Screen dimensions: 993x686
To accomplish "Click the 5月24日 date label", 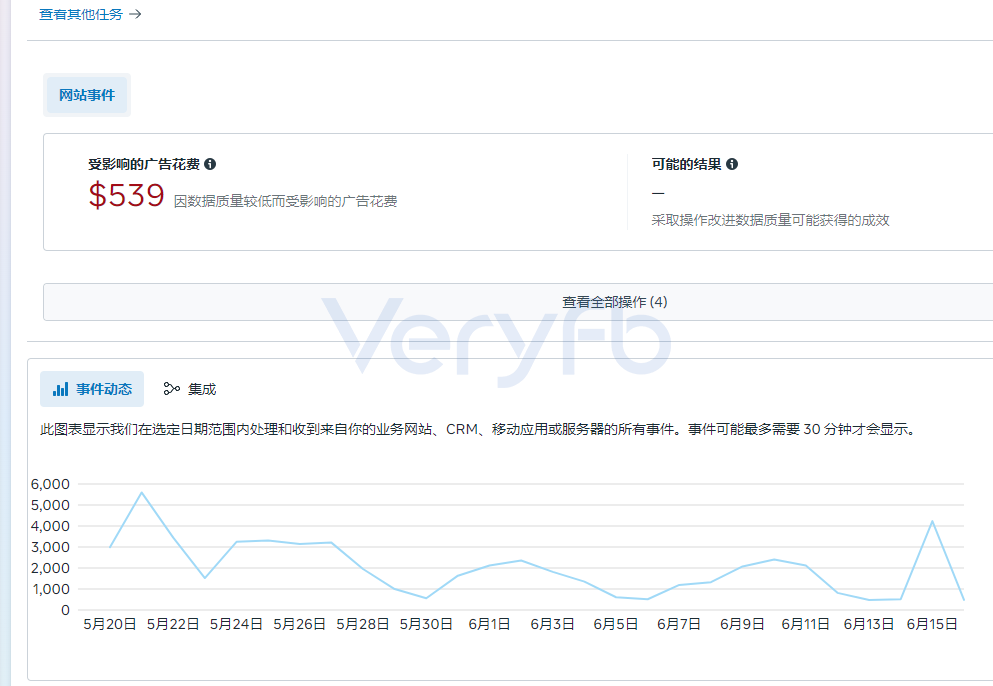I will click(236, 625).
